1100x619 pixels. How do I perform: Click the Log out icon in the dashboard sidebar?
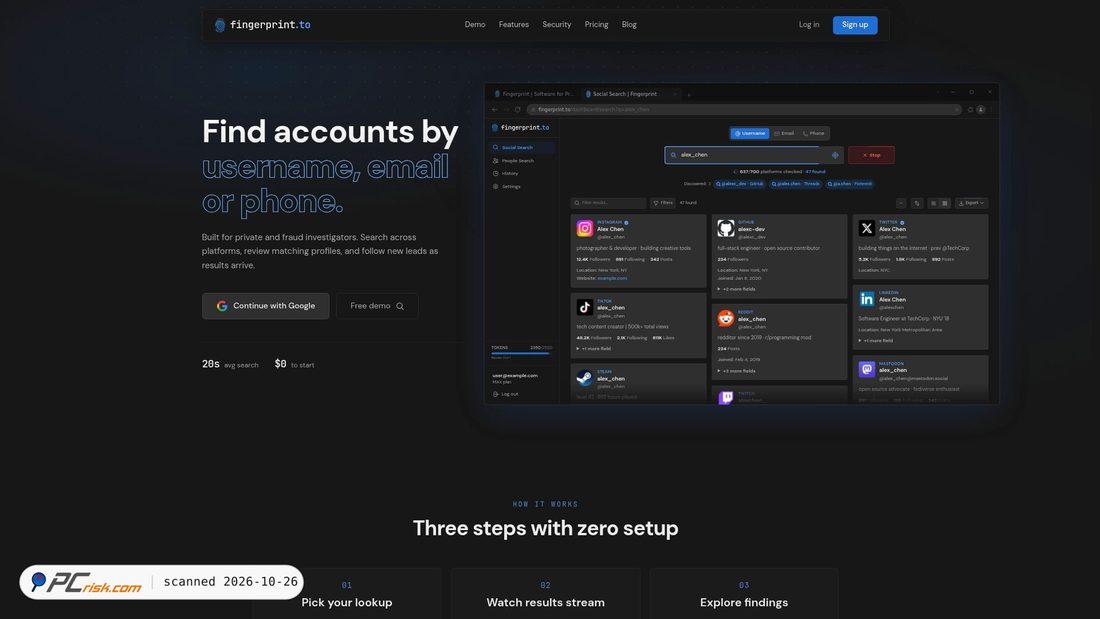pyautogui.click(x=495, y=394)
